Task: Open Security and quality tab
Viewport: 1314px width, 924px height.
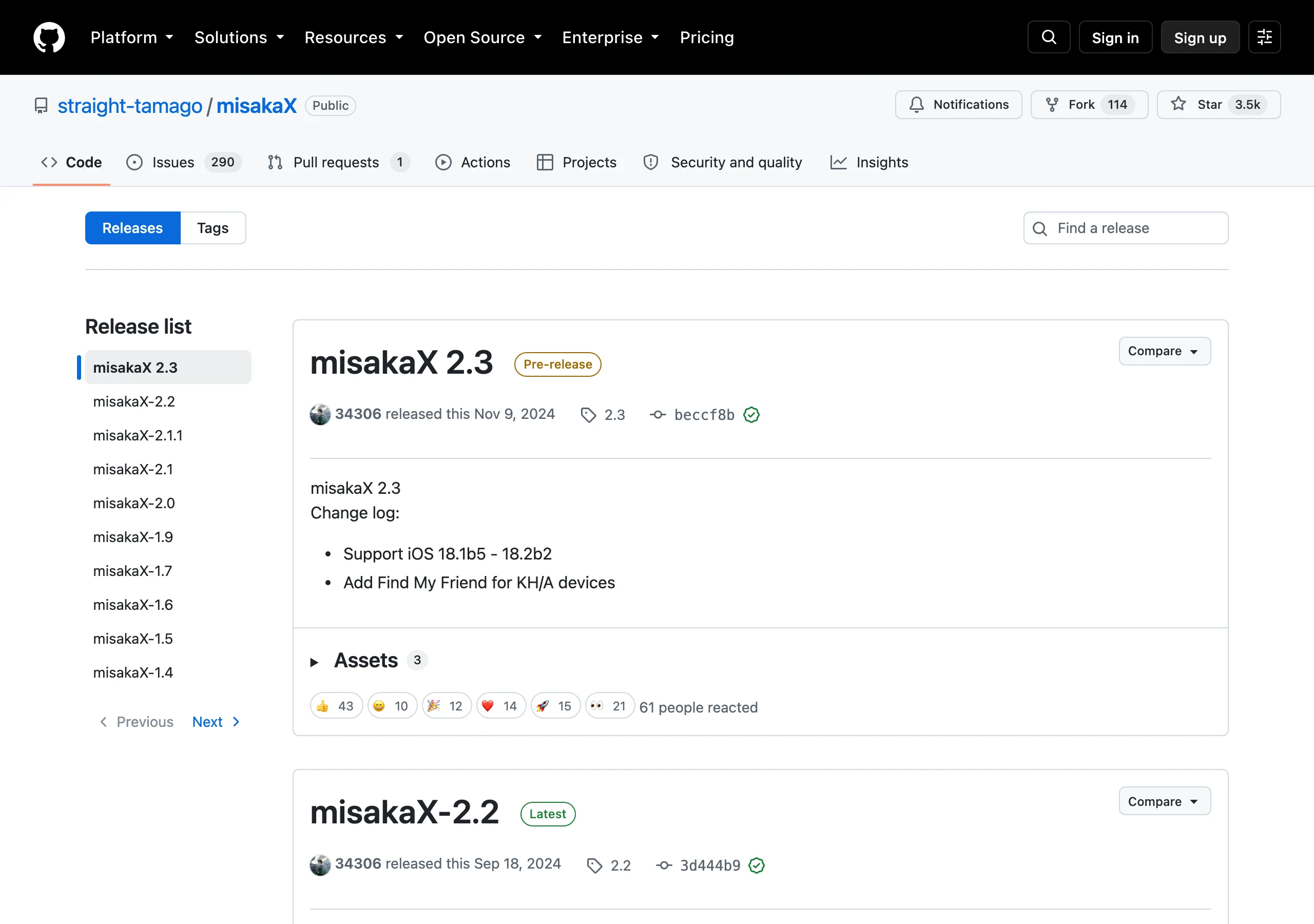Action: (722, 162)
